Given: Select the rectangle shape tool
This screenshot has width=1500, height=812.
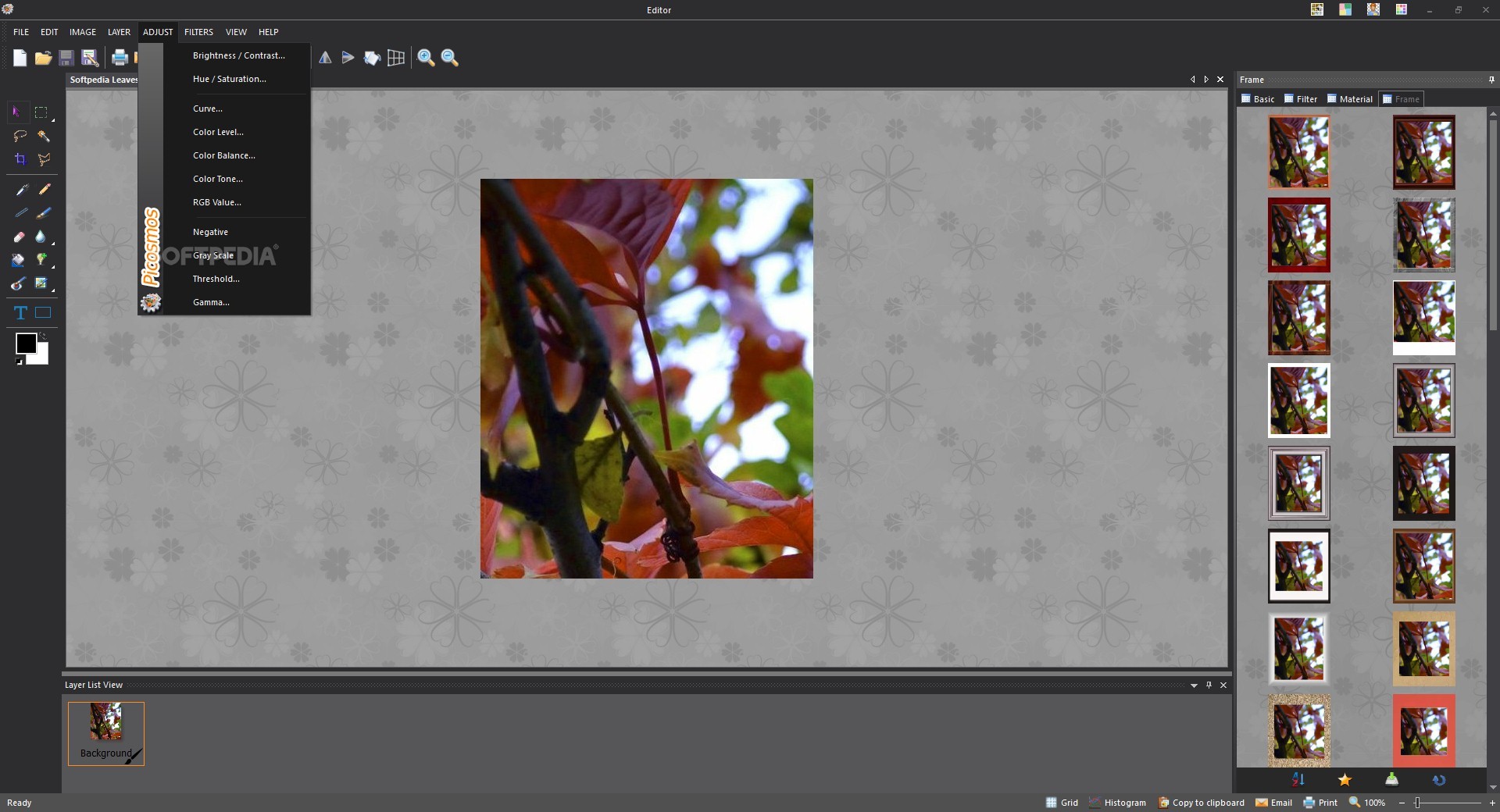Looking at the screenshot, I should tap(43, 313).
